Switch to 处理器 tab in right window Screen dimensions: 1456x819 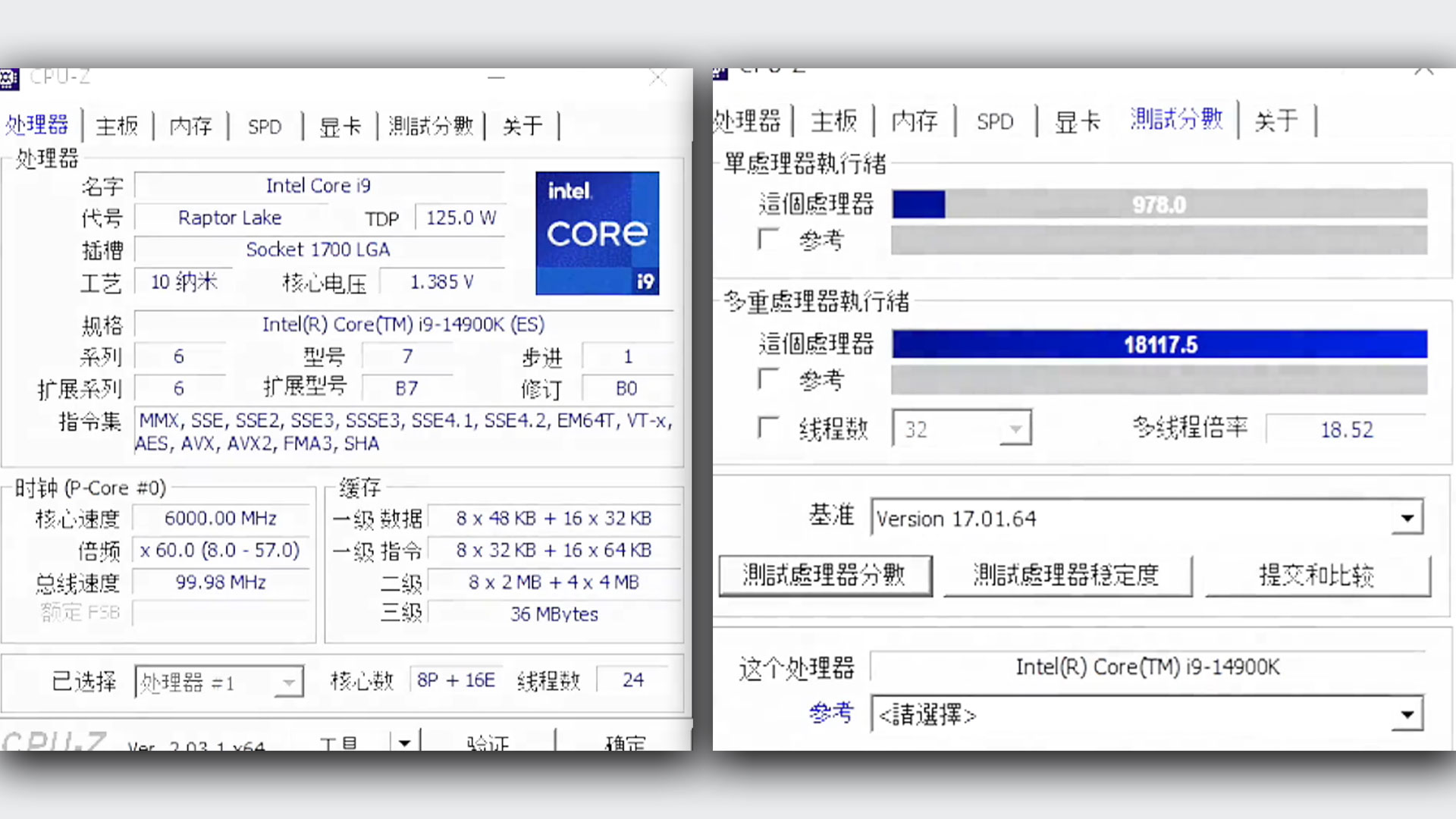(x=748, y=120)
